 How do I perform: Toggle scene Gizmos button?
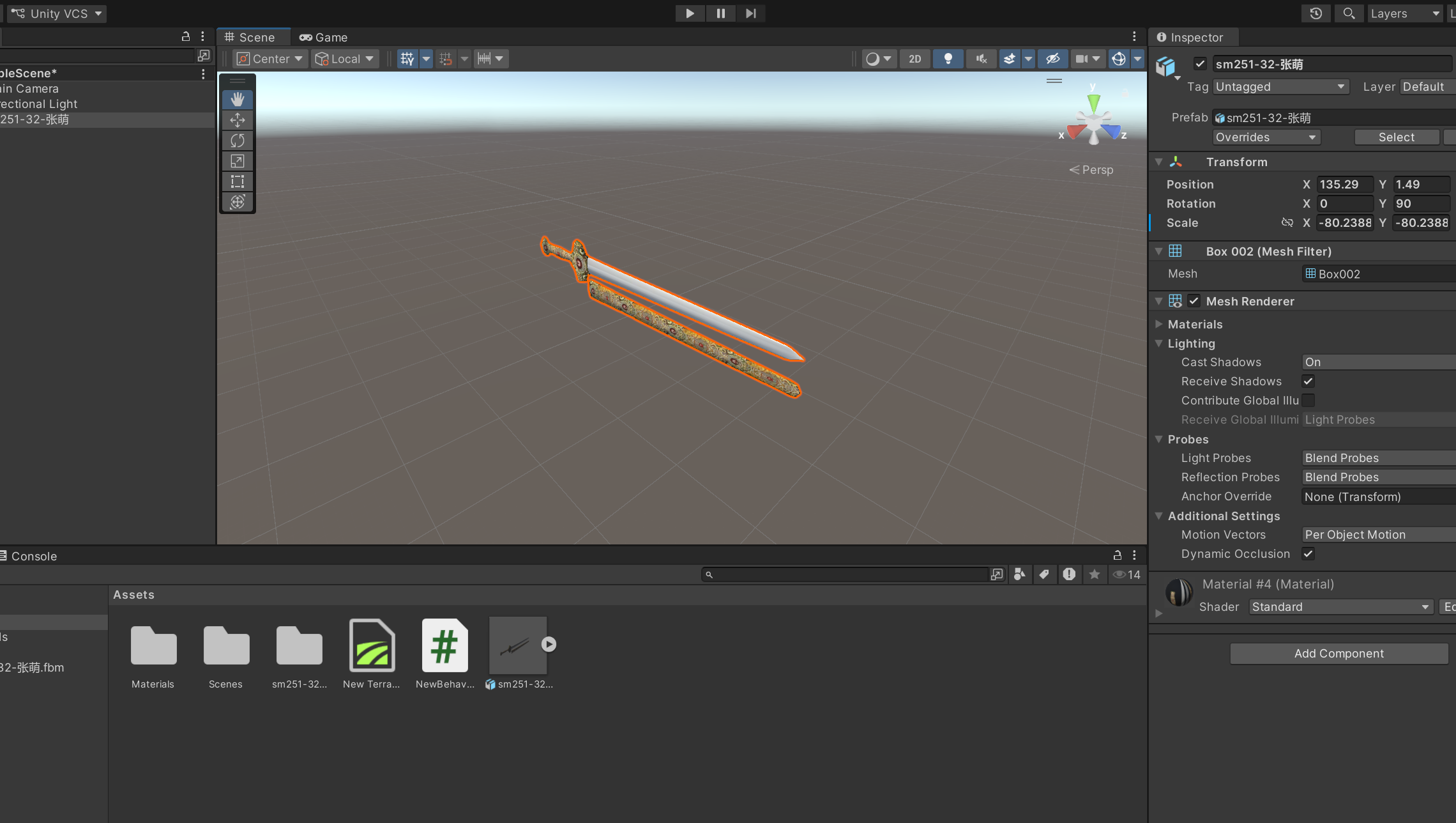coord(1119,59)
